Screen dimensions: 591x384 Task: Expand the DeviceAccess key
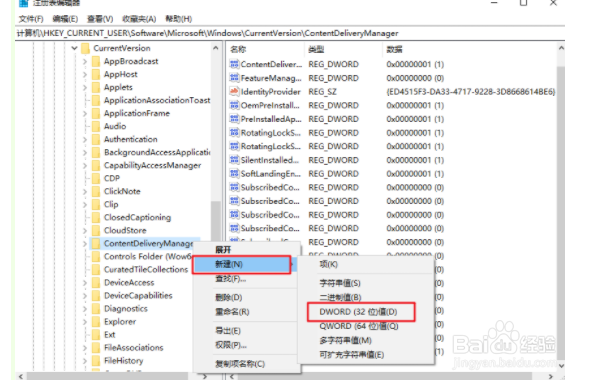tap(85, 283)
